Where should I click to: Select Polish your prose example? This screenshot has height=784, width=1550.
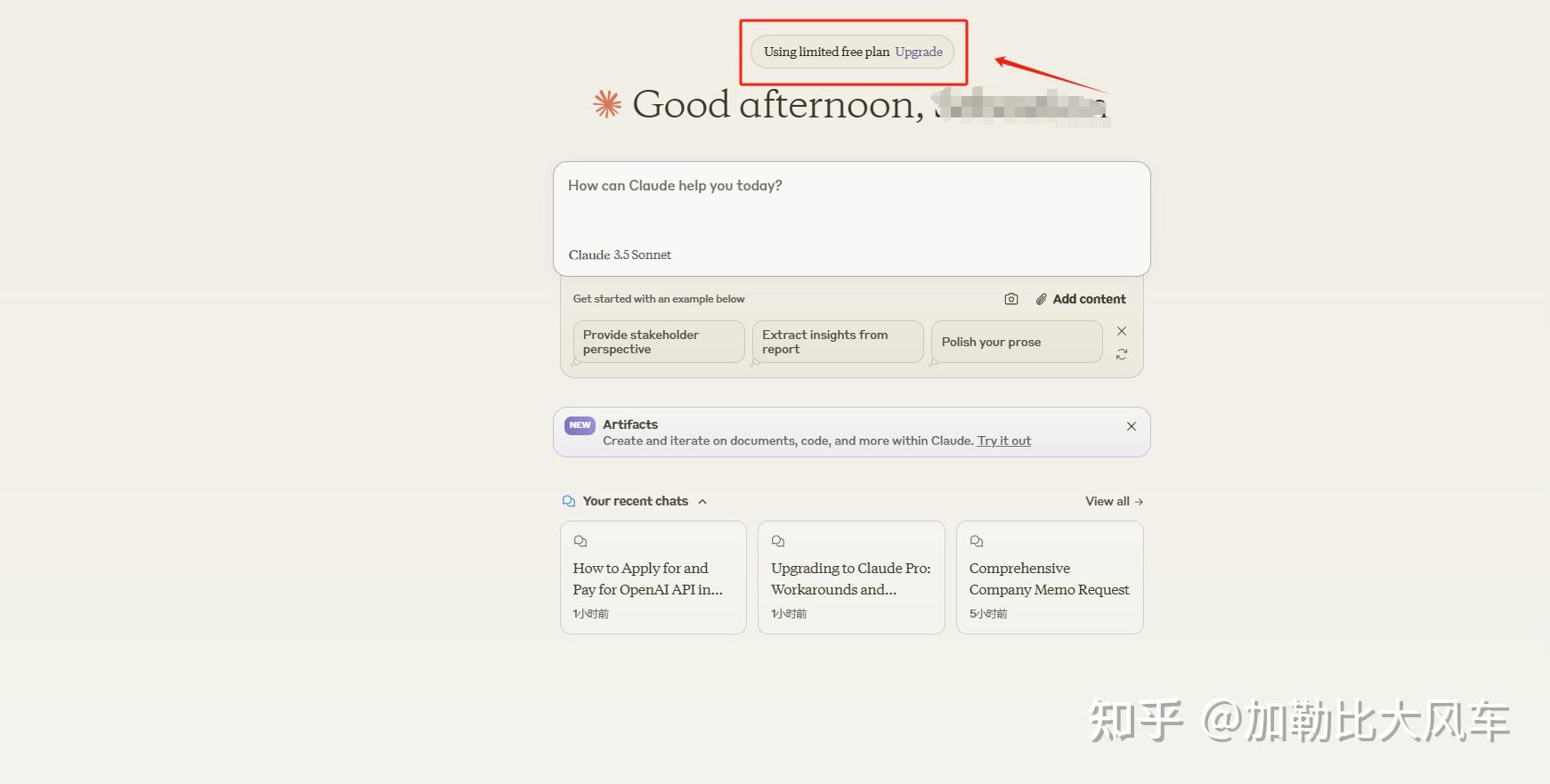[1017, 342]
